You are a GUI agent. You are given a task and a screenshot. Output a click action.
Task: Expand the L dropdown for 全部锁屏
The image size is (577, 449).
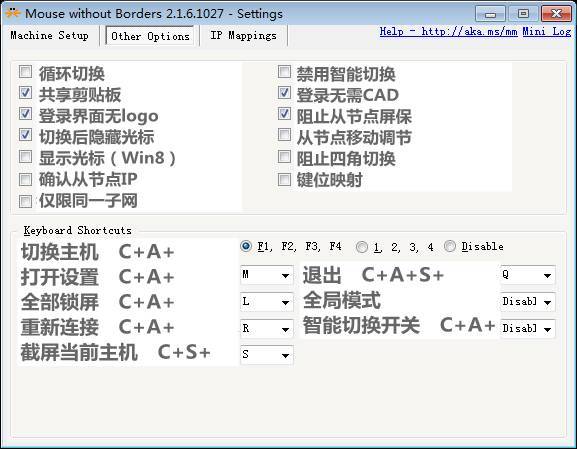pos(267,302)
